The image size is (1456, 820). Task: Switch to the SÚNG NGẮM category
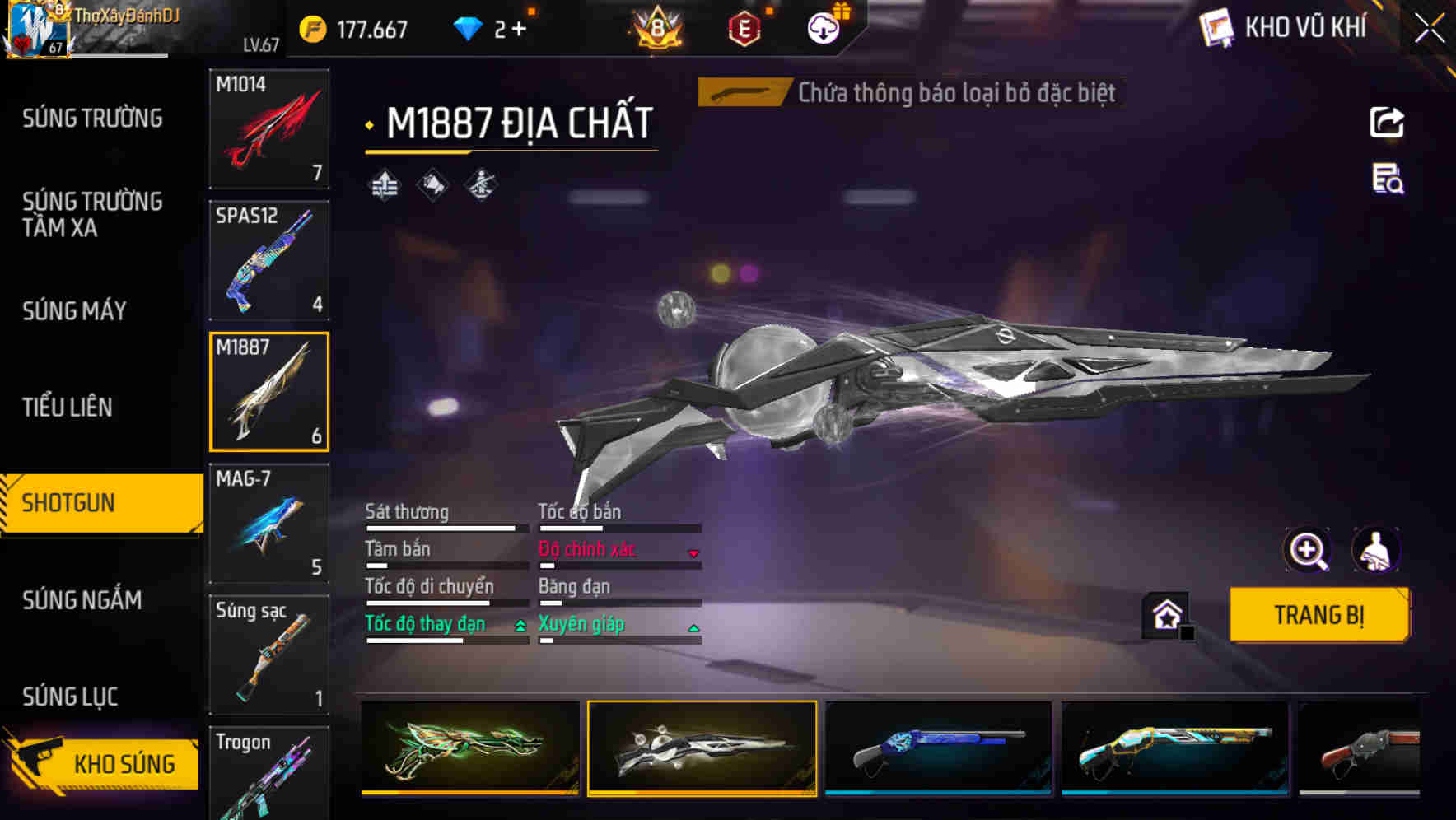(82, 600)
